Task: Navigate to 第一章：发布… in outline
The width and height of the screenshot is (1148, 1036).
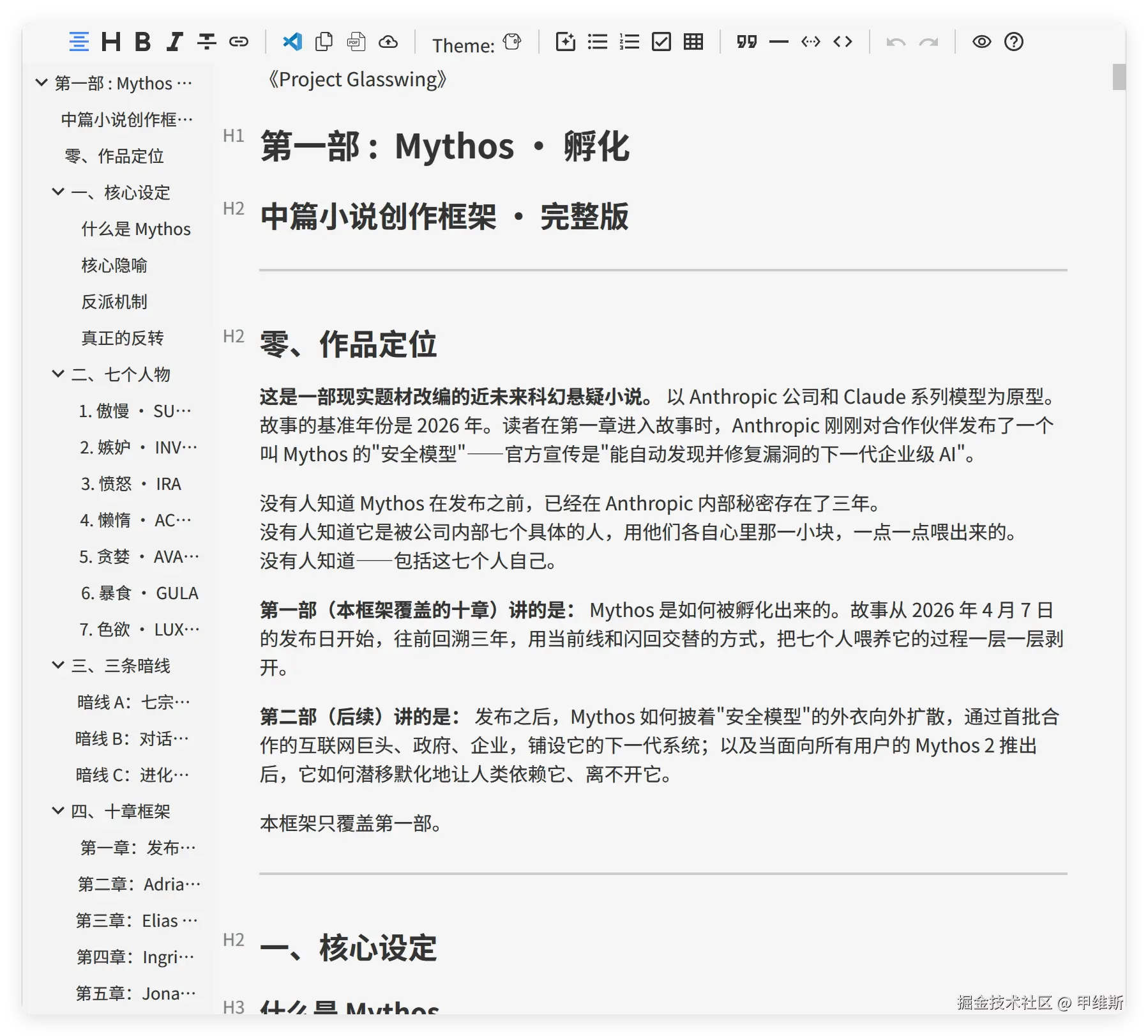Action: tap(138, 848)
